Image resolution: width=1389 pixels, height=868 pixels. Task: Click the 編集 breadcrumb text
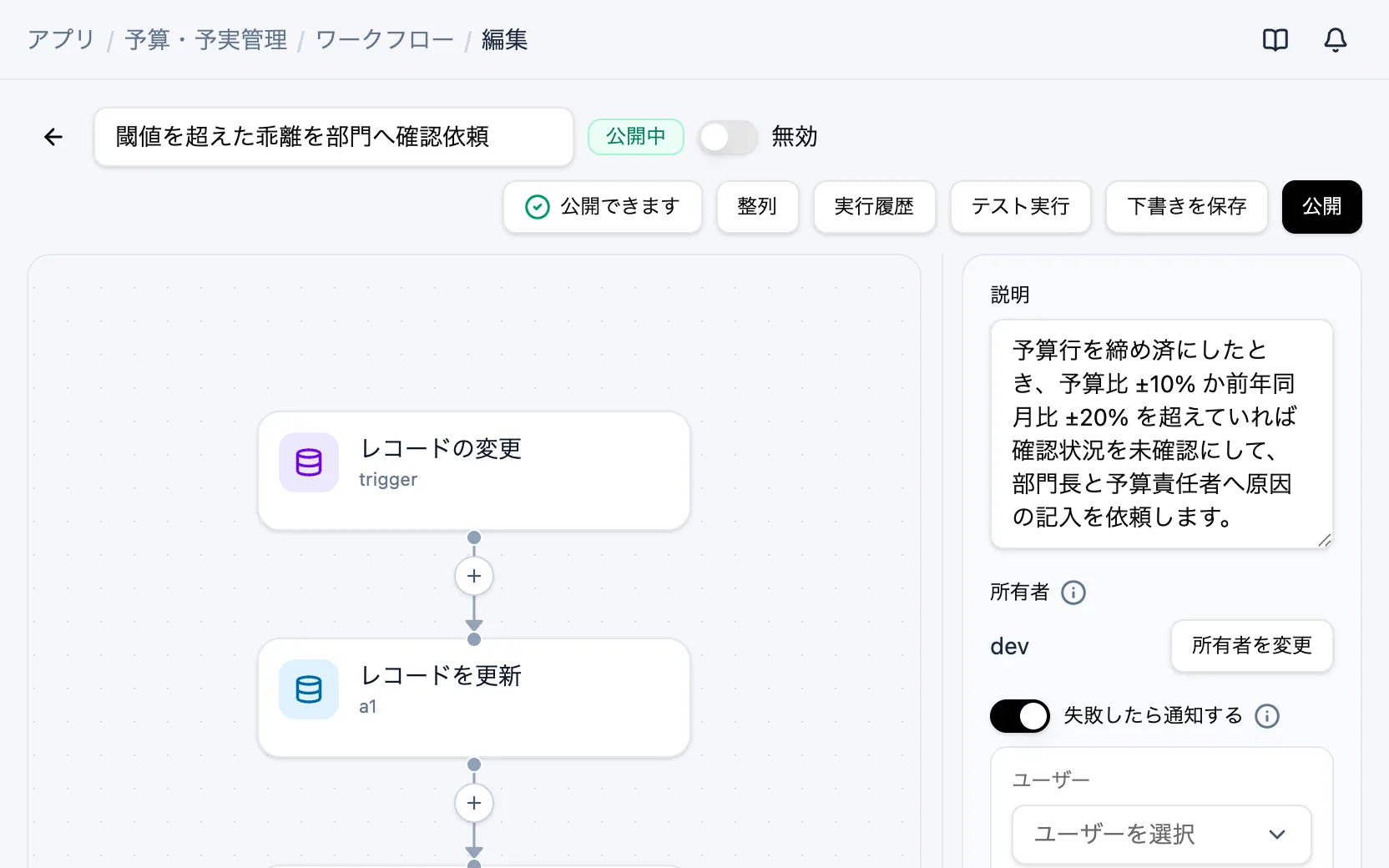pyautogui.click(x=505, y=40)
